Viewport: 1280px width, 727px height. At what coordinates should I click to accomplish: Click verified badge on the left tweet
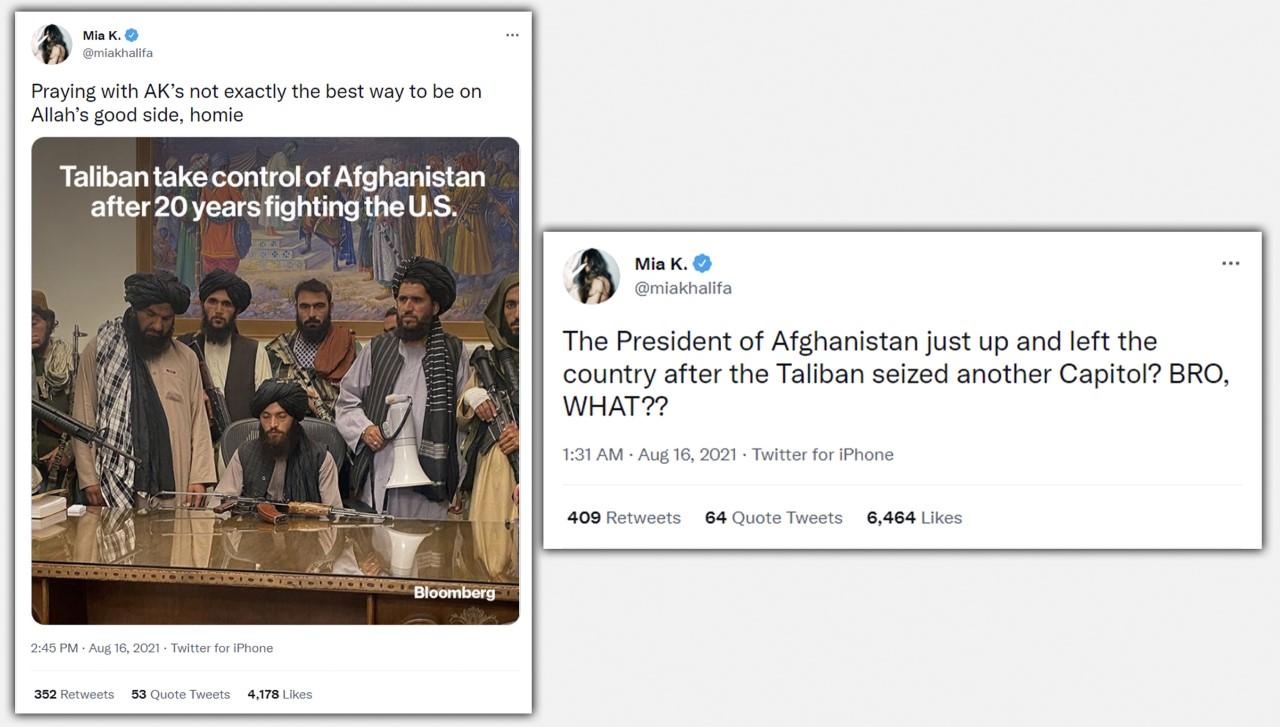click(132, 36)
